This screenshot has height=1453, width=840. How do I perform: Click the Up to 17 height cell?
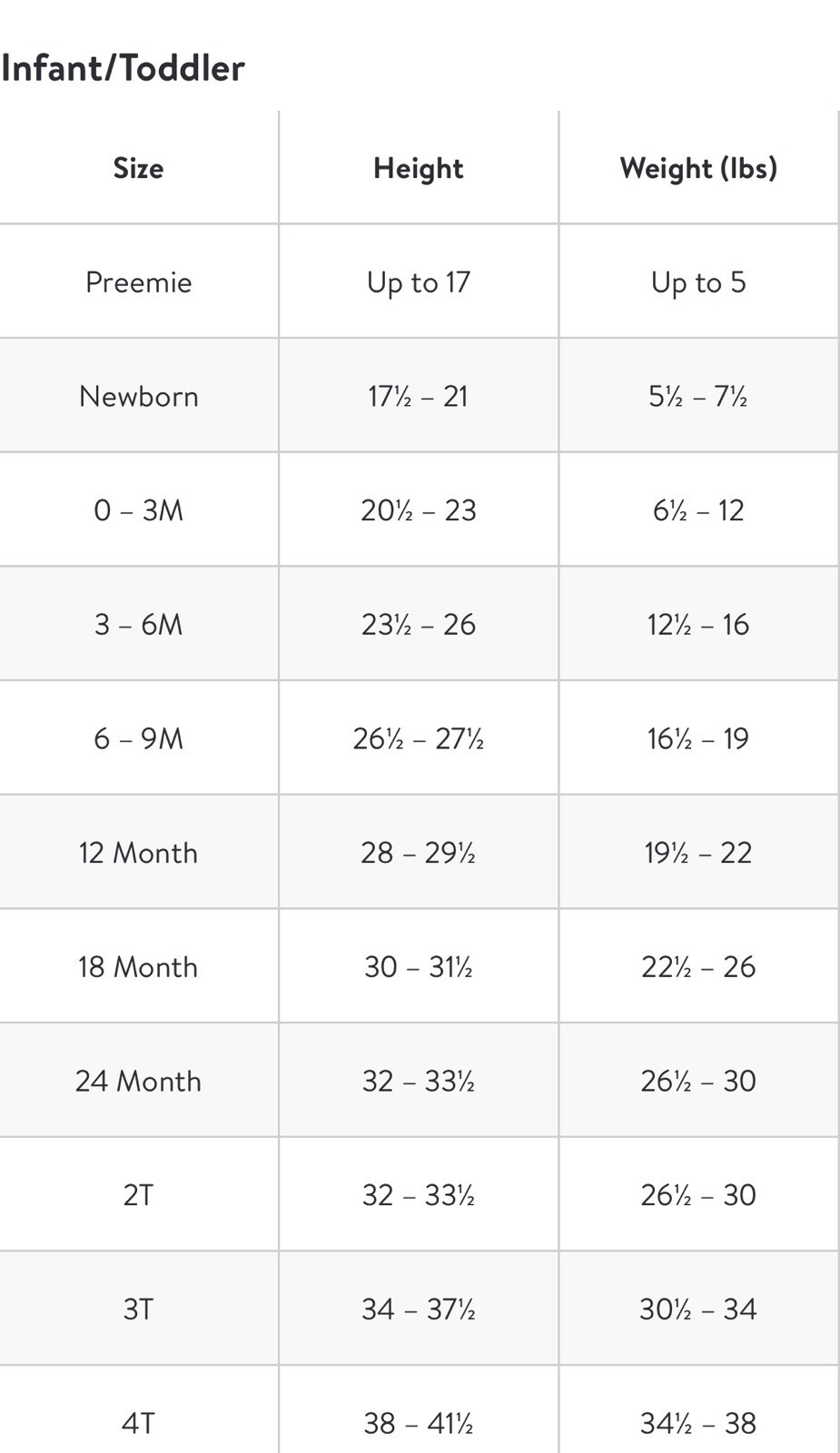click(x=419, y=282)
